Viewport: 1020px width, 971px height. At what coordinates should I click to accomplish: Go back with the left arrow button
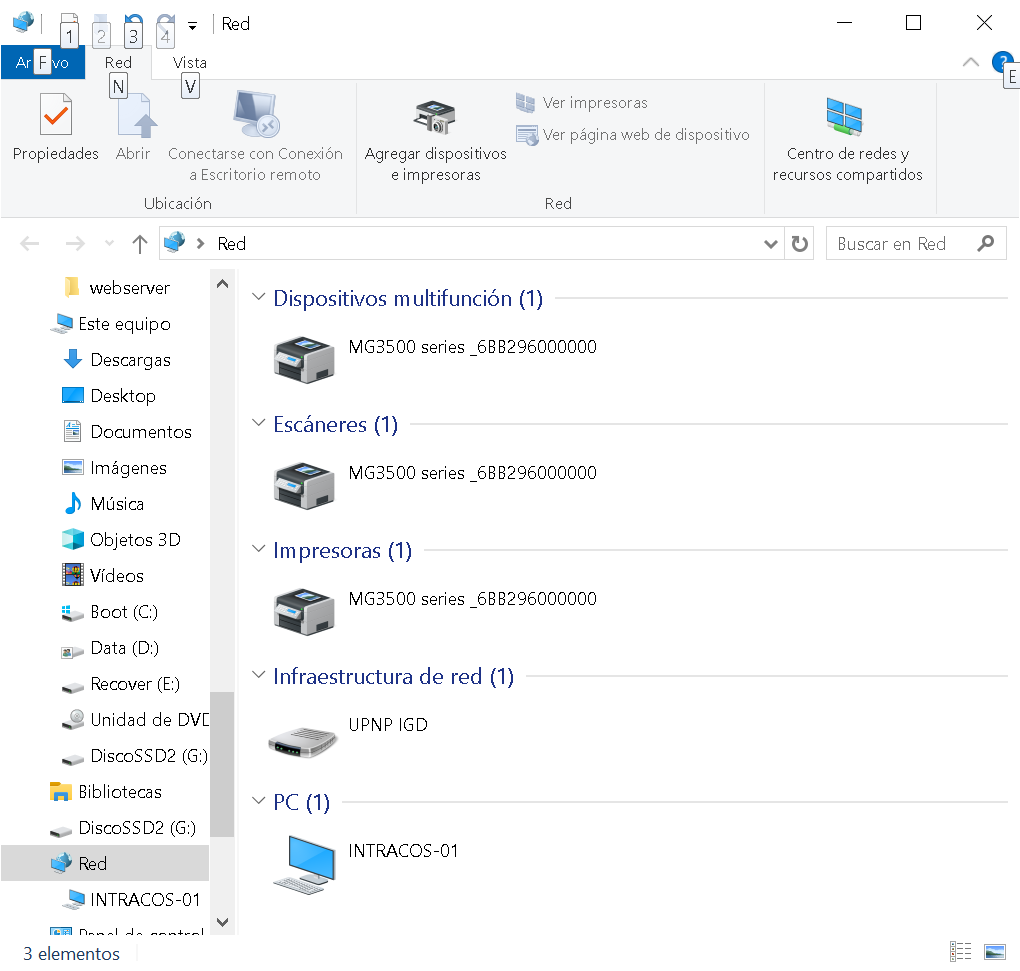coord(30,244)
